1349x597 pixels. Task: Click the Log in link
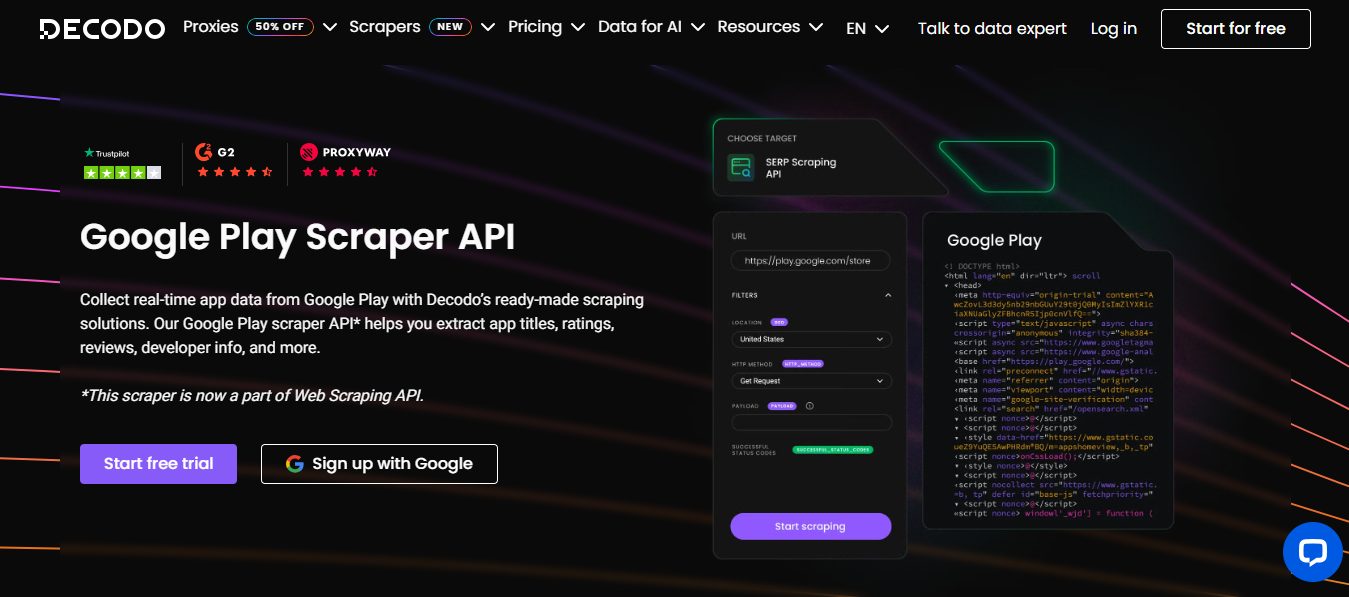[x=1113, y=29]
